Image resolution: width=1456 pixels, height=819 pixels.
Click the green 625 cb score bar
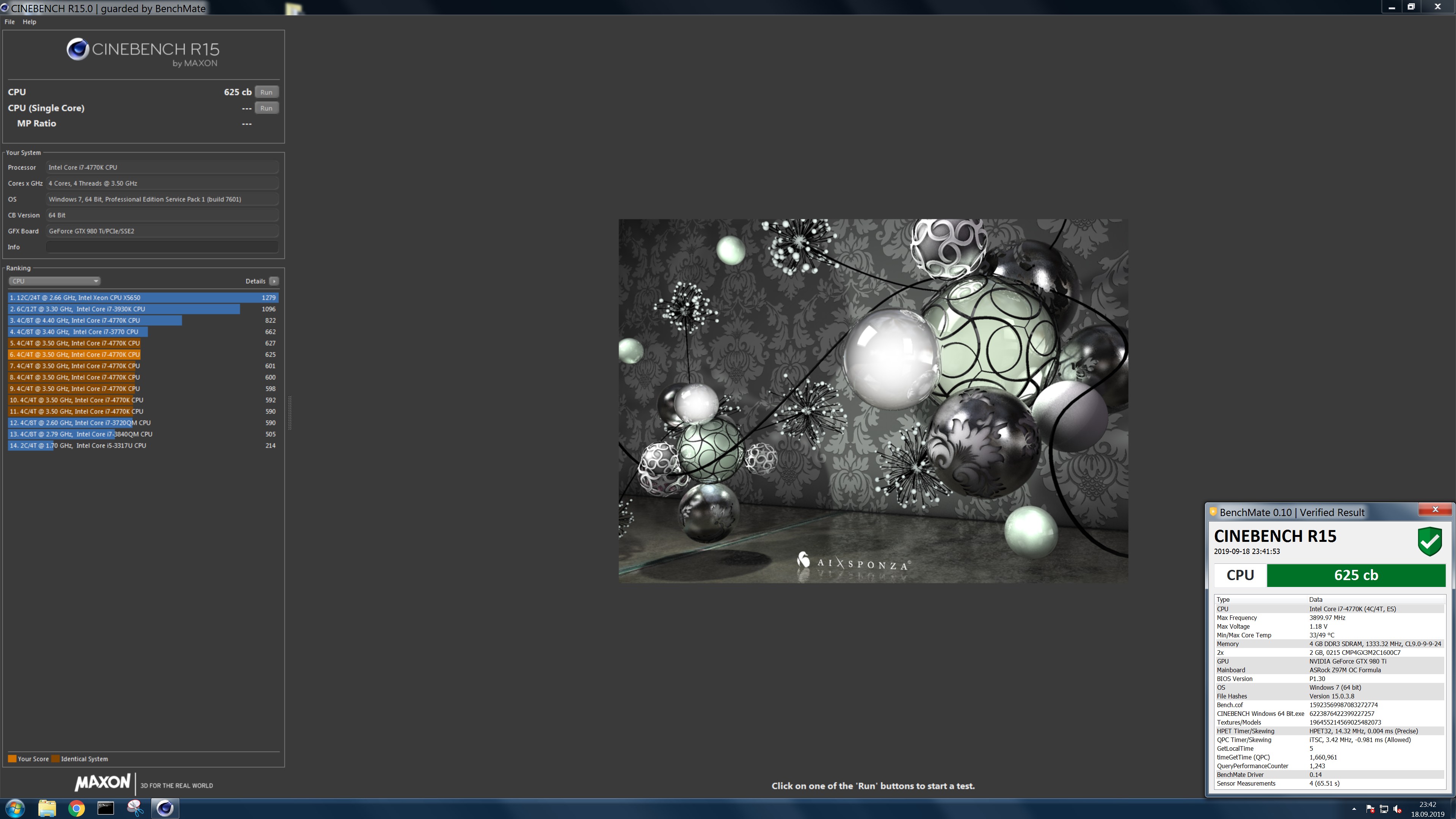coord(1356,576)
